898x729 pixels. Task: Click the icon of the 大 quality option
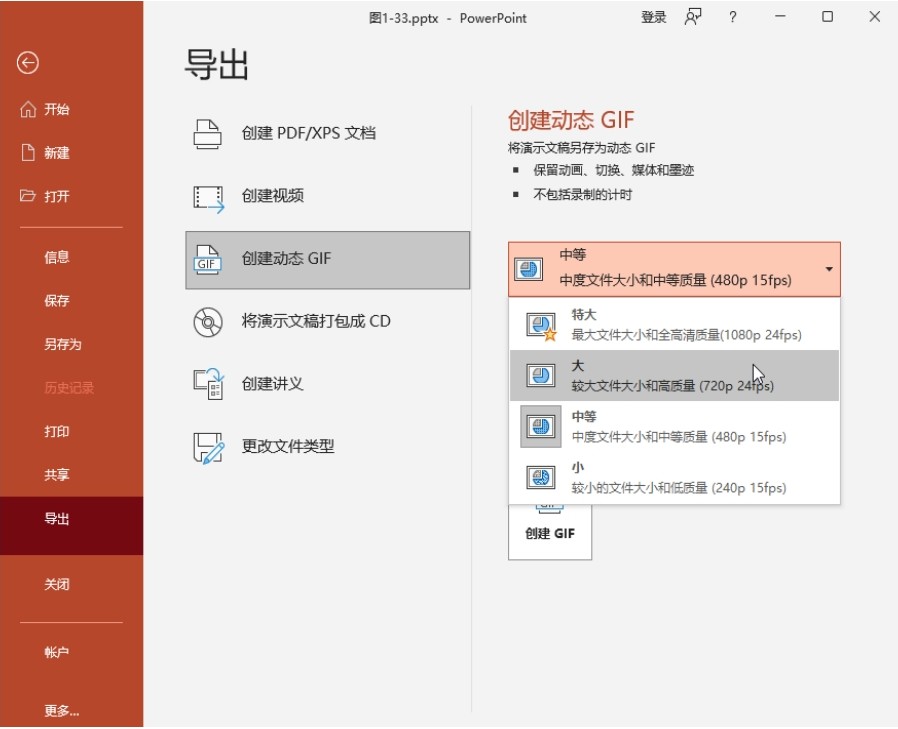tap(541, 376)
